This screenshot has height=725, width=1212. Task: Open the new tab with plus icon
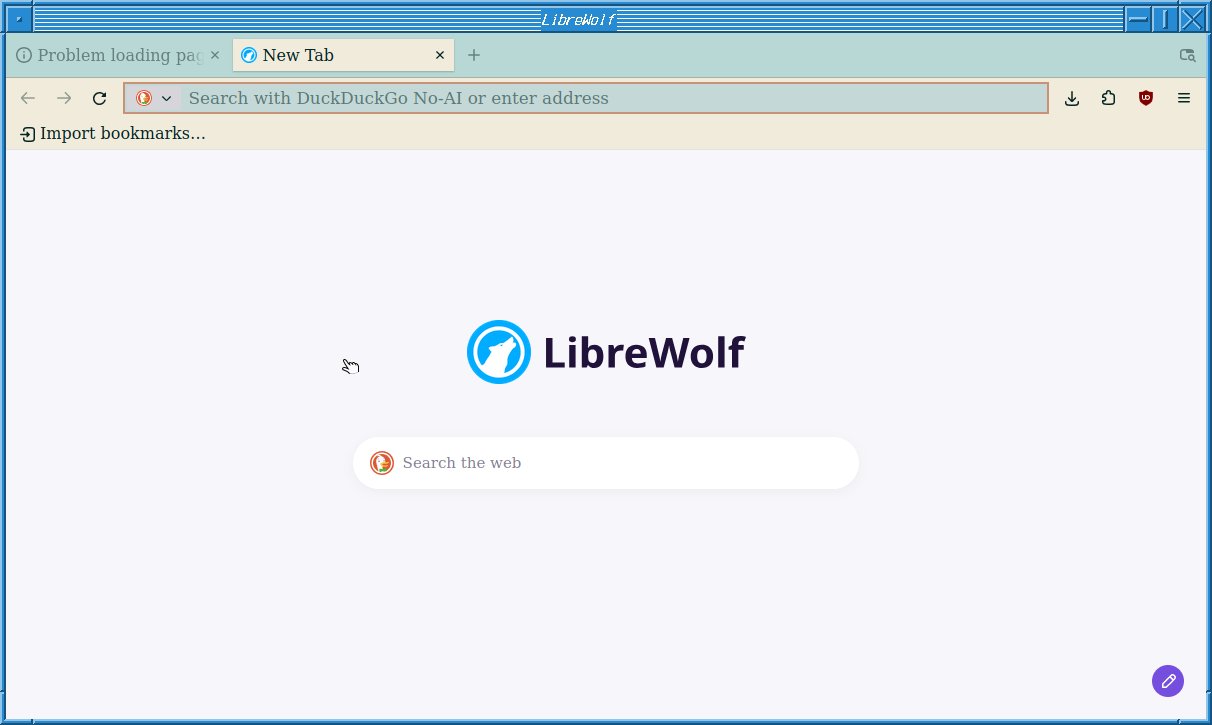pyautogui.click(x=474, y=55)
